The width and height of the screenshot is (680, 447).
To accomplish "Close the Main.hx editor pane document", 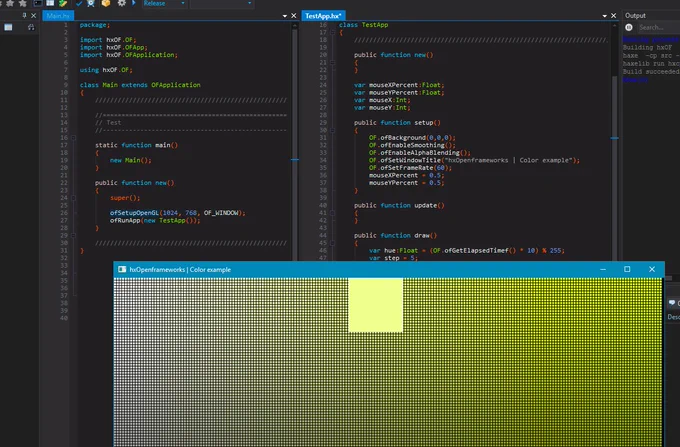I will (x=294, y=16).
